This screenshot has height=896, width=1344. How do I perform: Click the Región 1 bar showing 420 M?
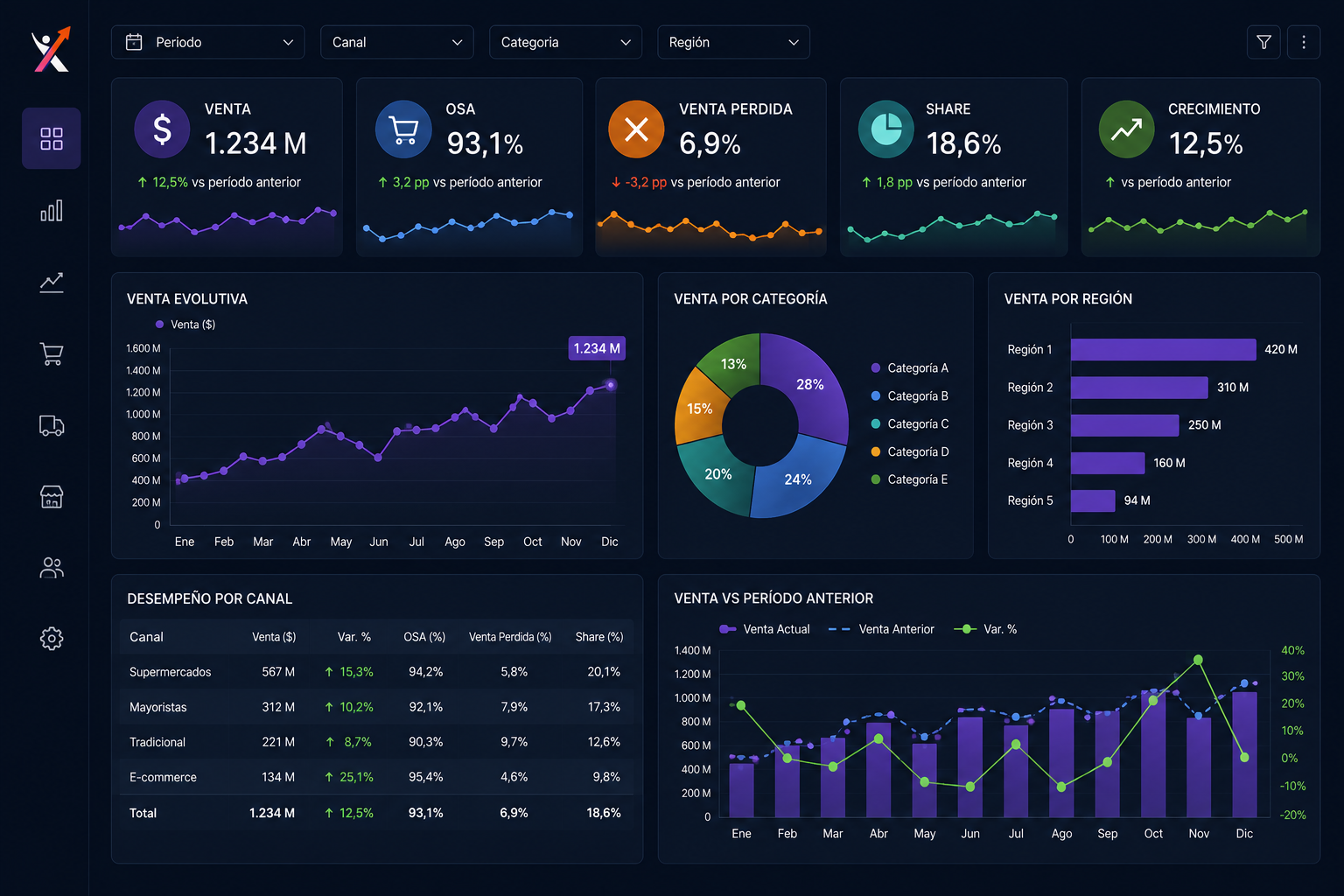[x=1163, y=349]
